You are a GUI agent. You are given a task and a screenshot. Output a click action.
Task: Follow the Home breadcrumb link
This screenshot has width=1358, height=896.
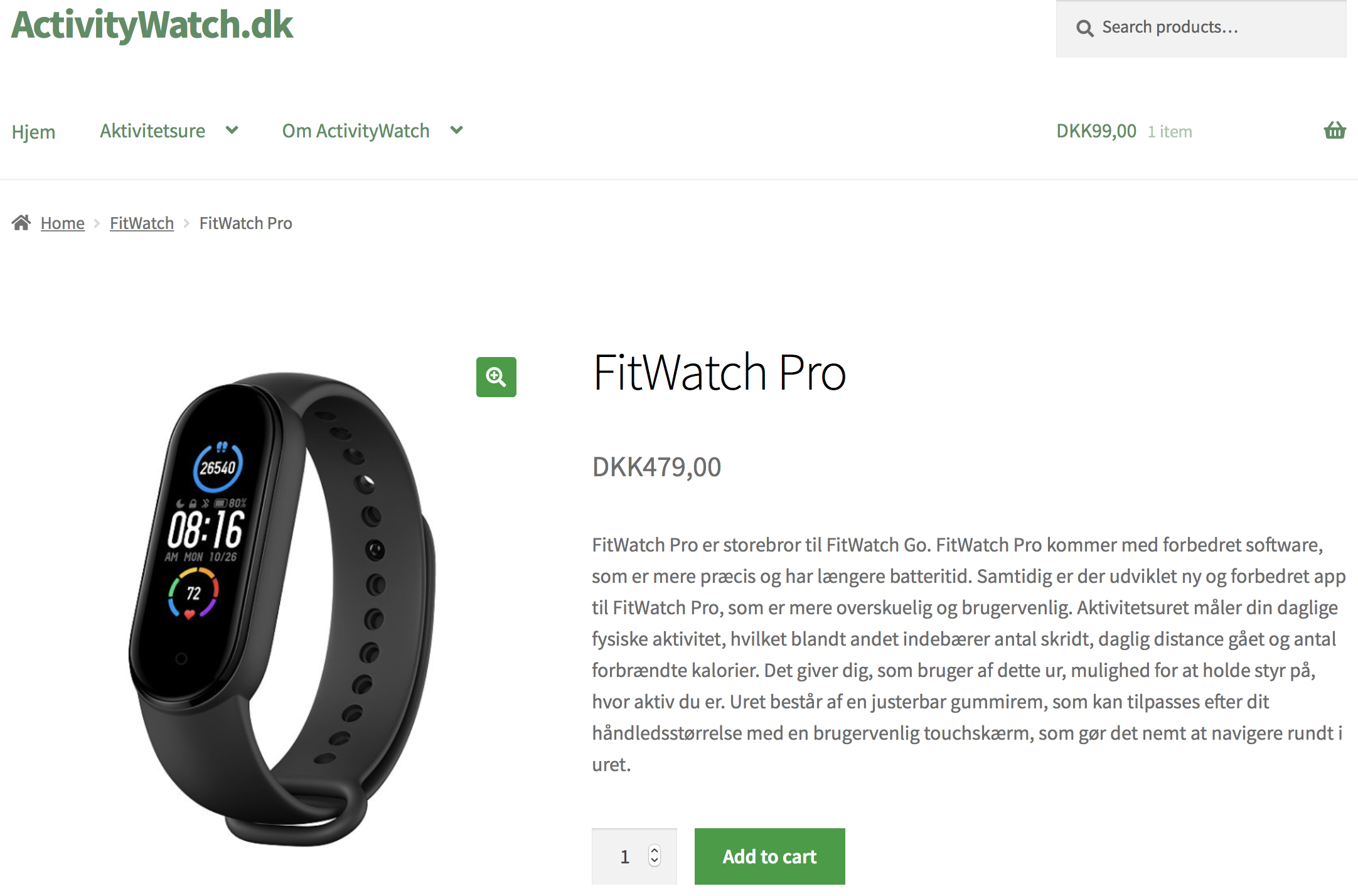[x=62, y=223]
